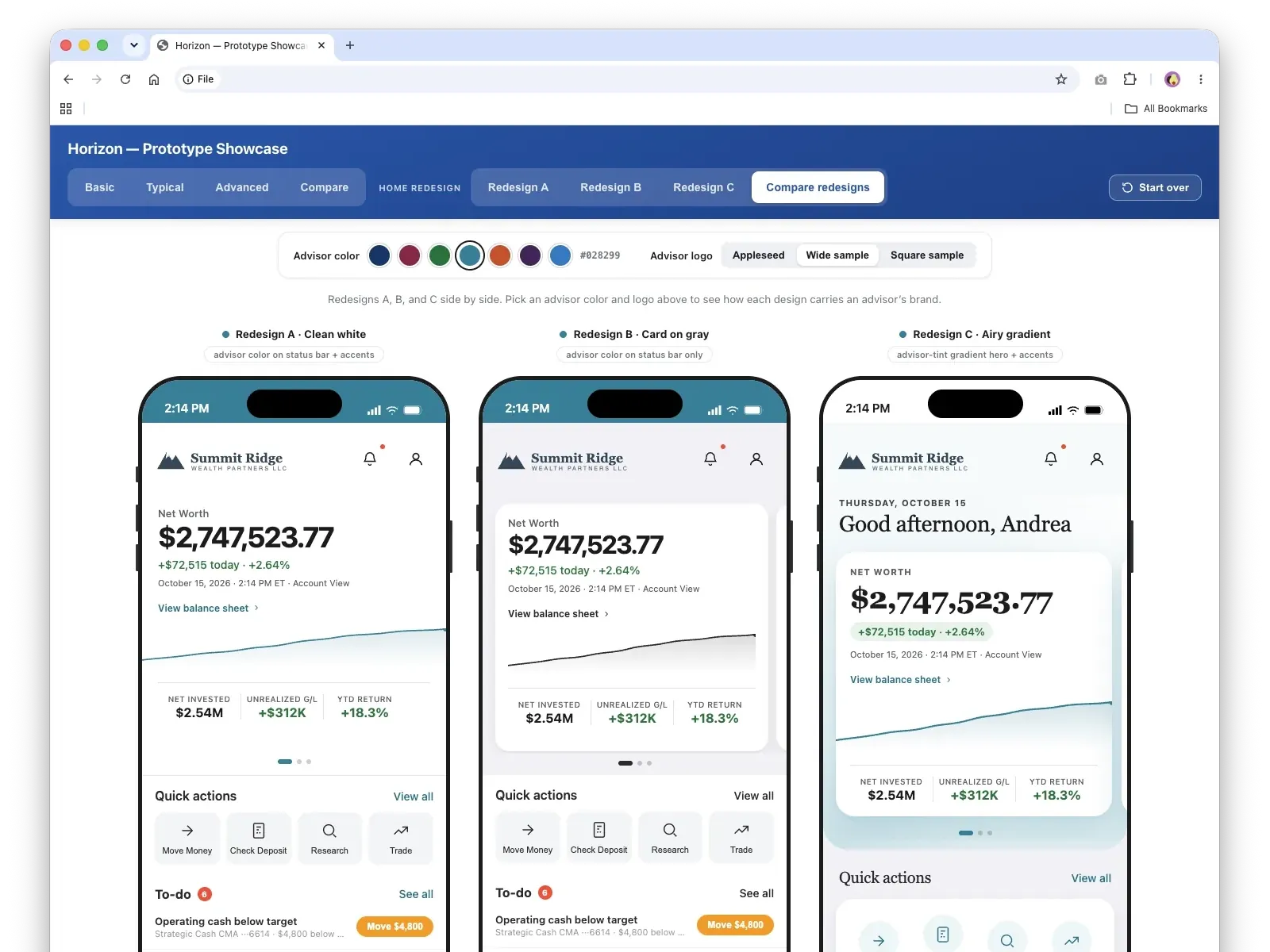The width and height of the screenshot is (1270, 952).
Task: Bookmark this page with star icon
Action: pyautogui.click(x=1061, y=79)
